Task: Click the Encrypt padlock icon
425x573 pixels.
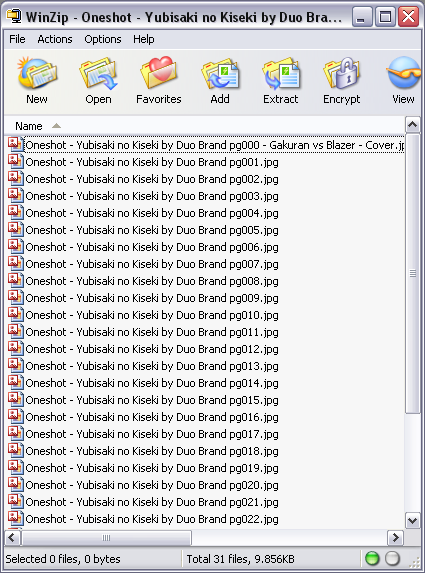Action: coord(342,73)
